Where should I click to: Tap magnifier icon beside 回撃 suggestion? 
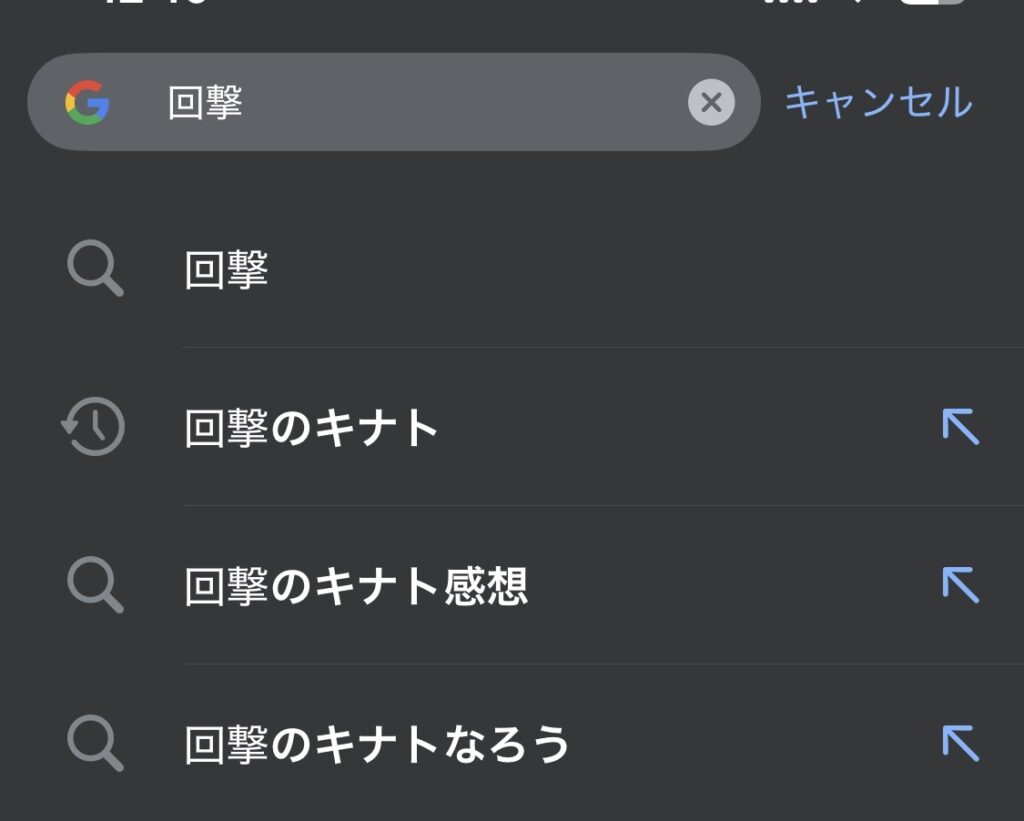pos(95,270)
